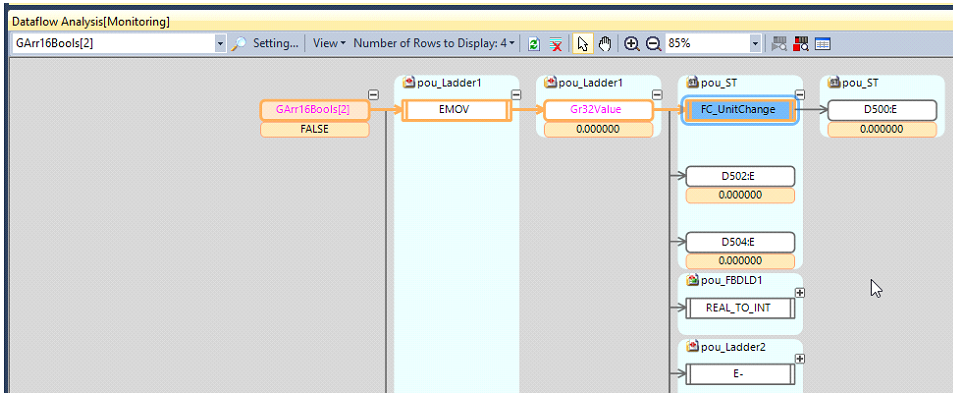This screenshot has height=397, width=953.
Task: Collapse the EMOV block group
Action: [516, 94]
